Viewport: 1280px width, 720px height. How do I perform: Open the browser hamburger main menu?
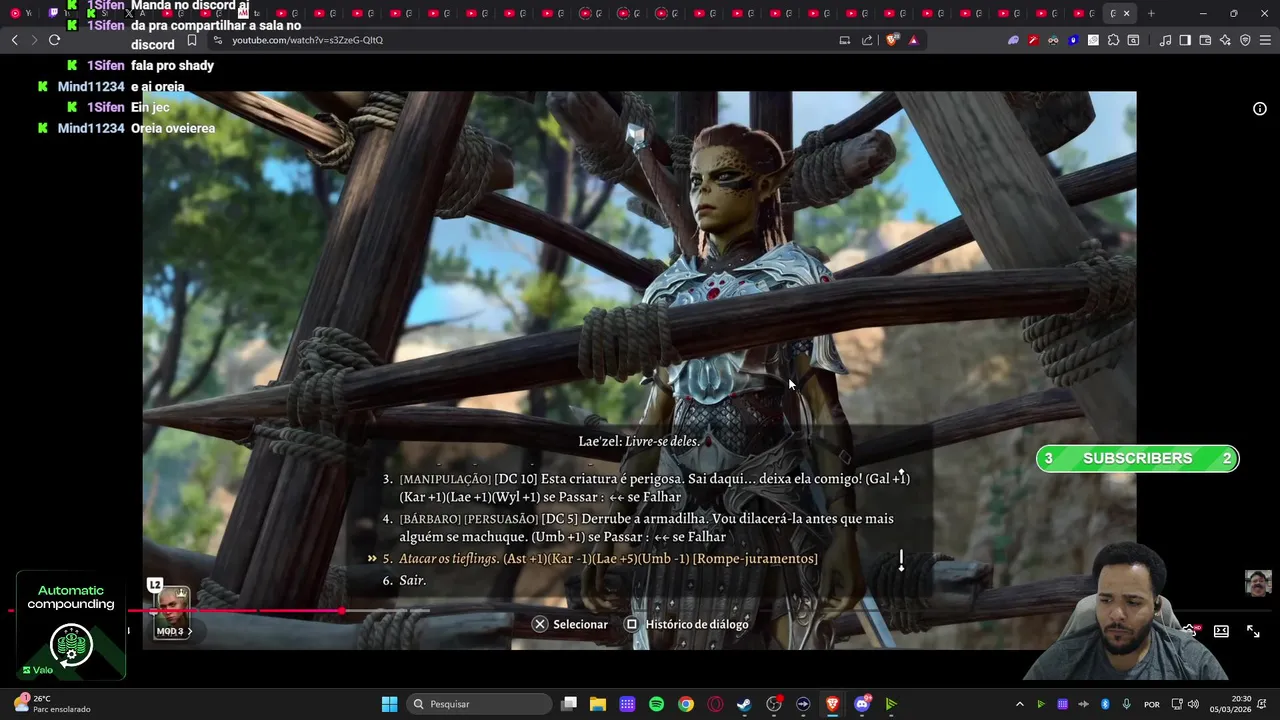(1265, 40)
